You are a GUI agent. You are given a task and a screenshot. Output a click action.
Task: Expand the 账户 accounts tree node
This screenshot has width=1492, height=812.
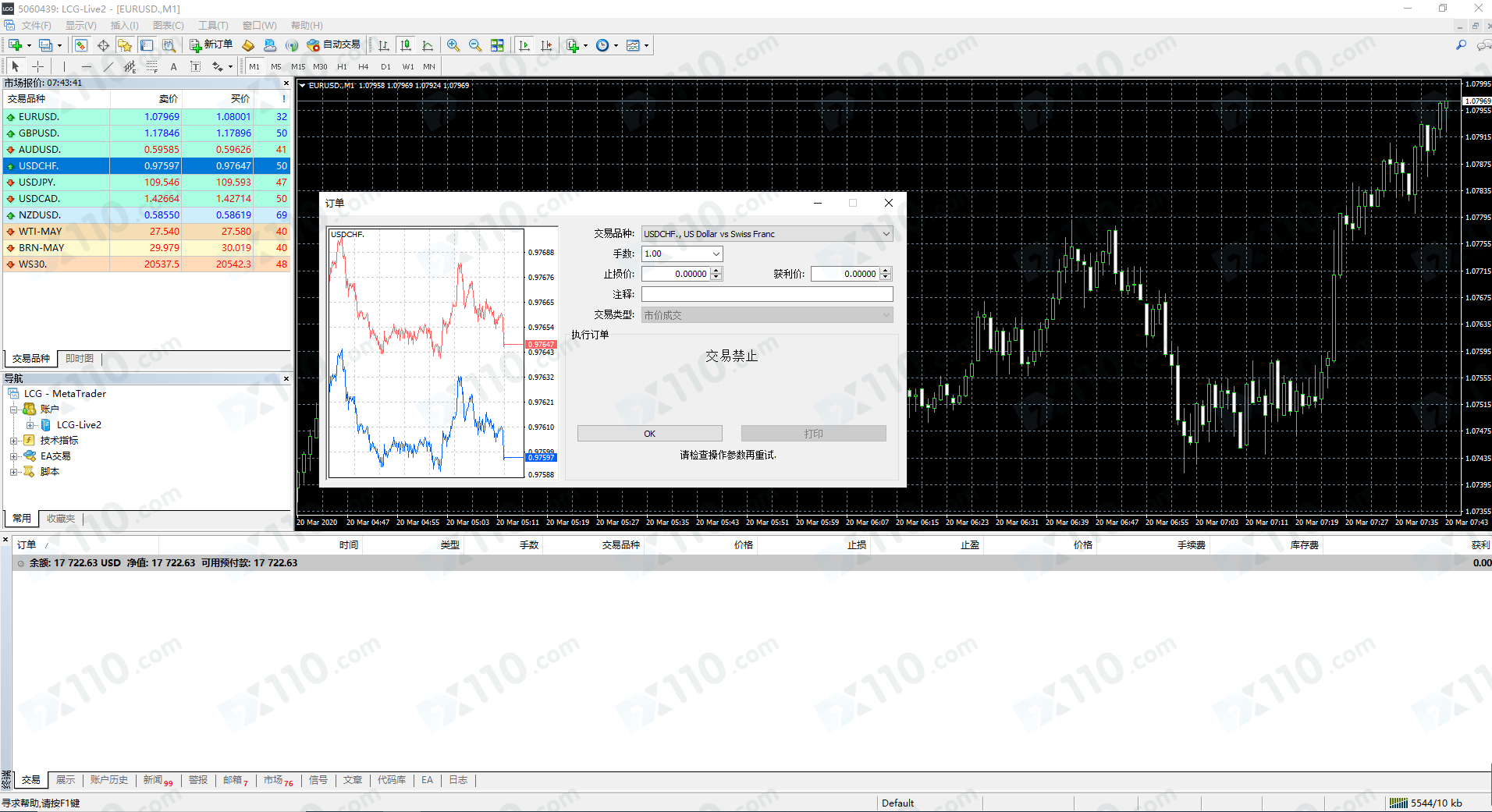click(13, 410)
